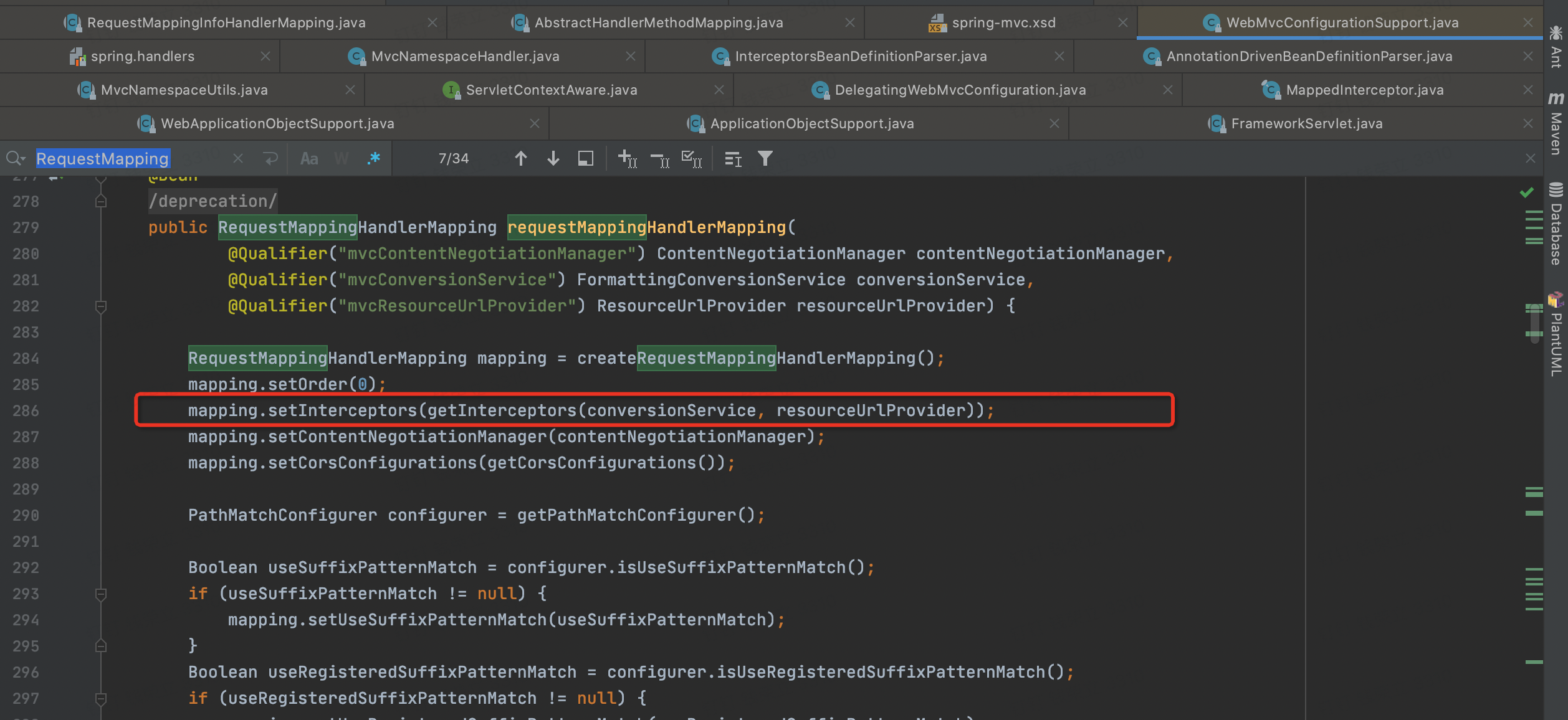Open search history dropdown
The width and height of the screenshot is (1568, 720).
pyautogui.click(x=16, y=159)
